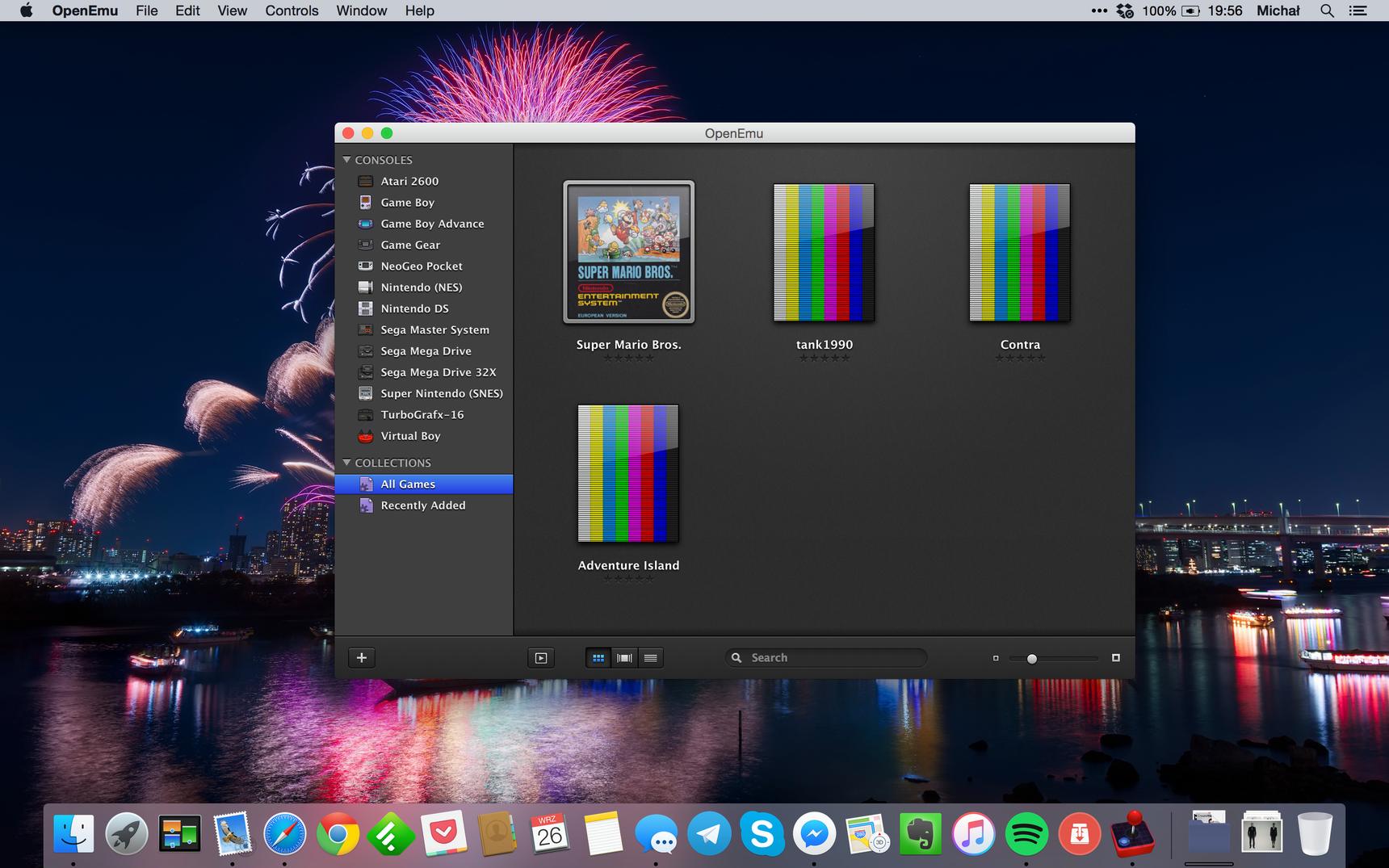This screenshot has width=1389, height=868.
Task: Open the Help menu
Action: click(x=419, y=10)
